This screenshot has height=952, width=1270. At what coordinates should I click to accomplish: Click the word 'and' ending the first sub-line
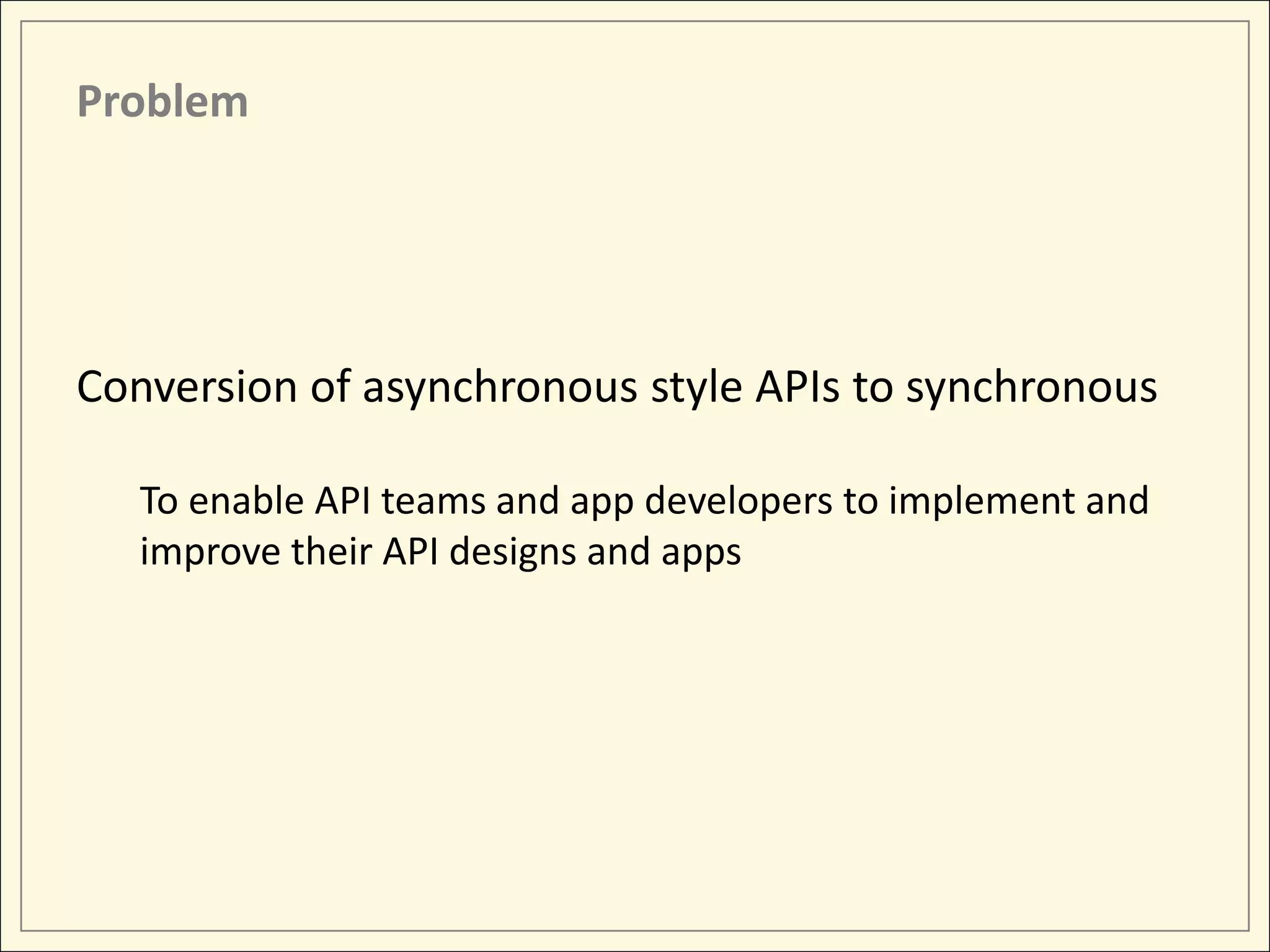click(1117, 501)
